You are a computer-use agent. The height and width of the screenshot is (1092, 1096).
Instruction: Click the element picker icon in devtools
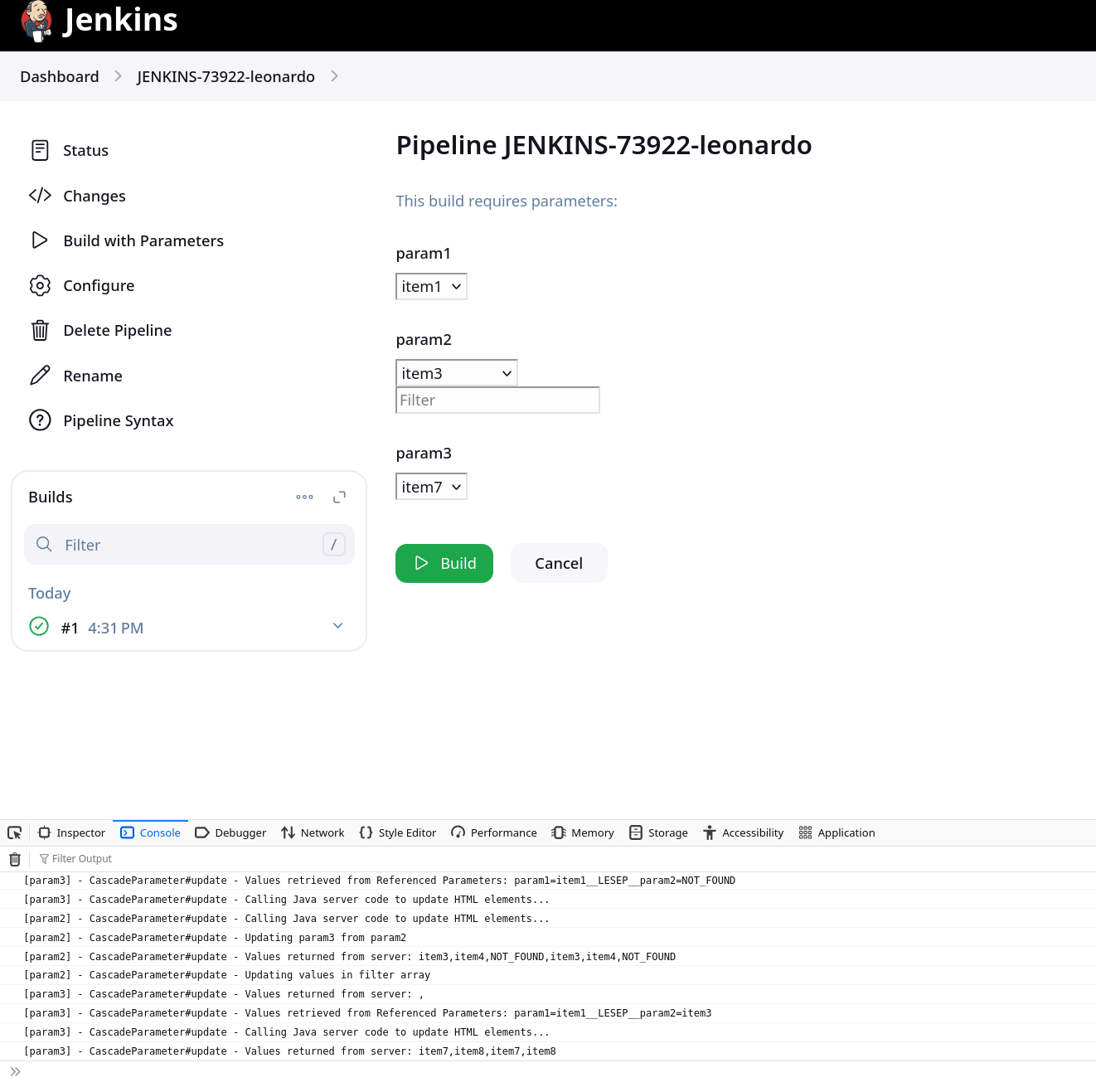point(15,832)
